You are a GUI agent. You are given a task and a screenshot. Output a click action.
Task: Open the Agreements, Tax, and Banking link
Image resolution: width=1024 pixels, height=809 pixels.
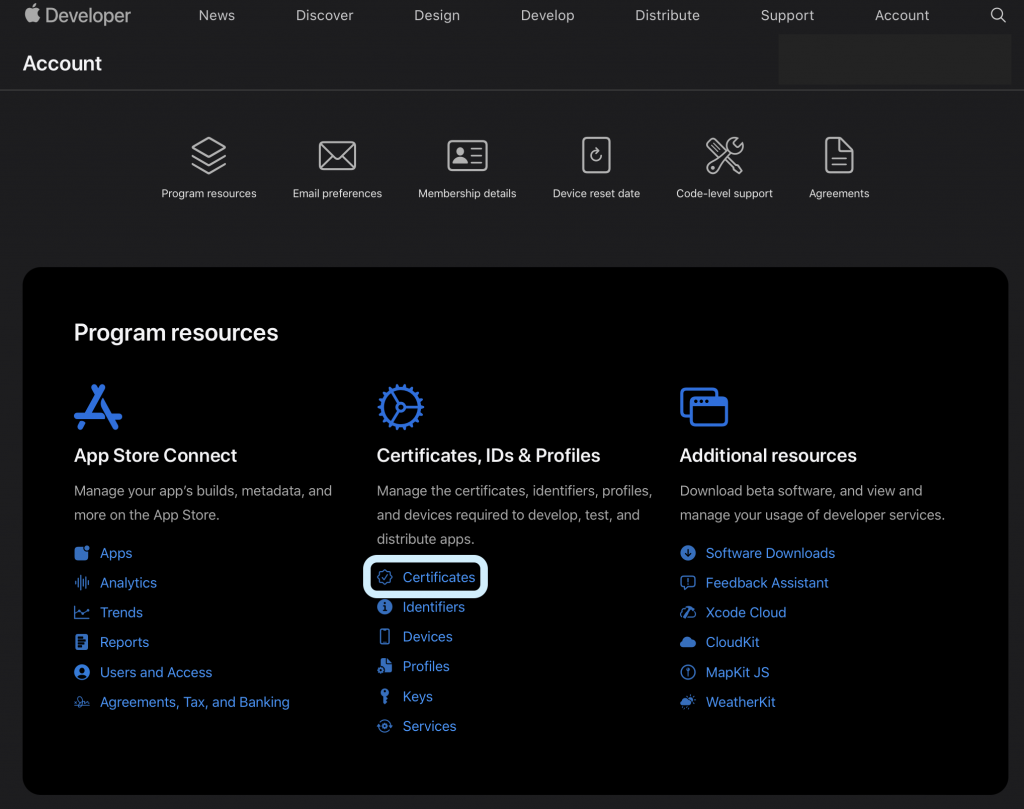(x=195, y=702)
